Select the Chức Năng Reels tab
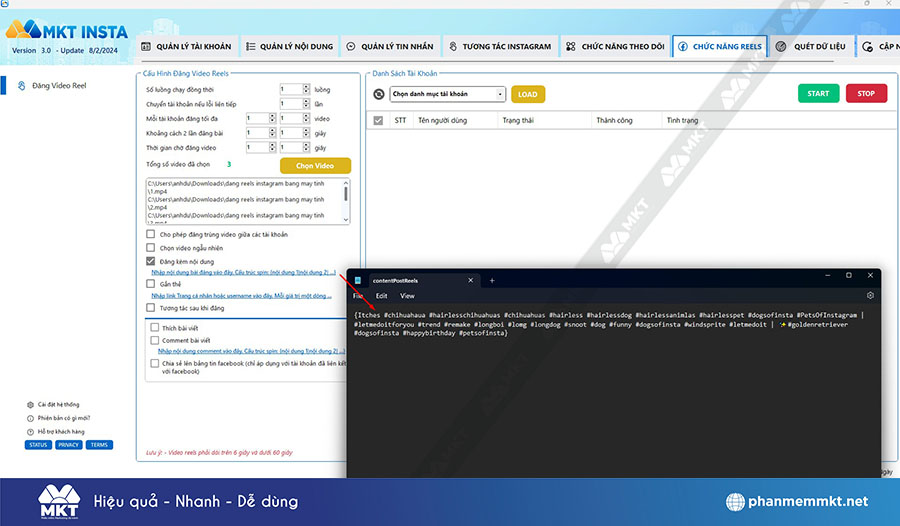Image resolution: width=900 pixels, height=526 pixels. point(720,47)
